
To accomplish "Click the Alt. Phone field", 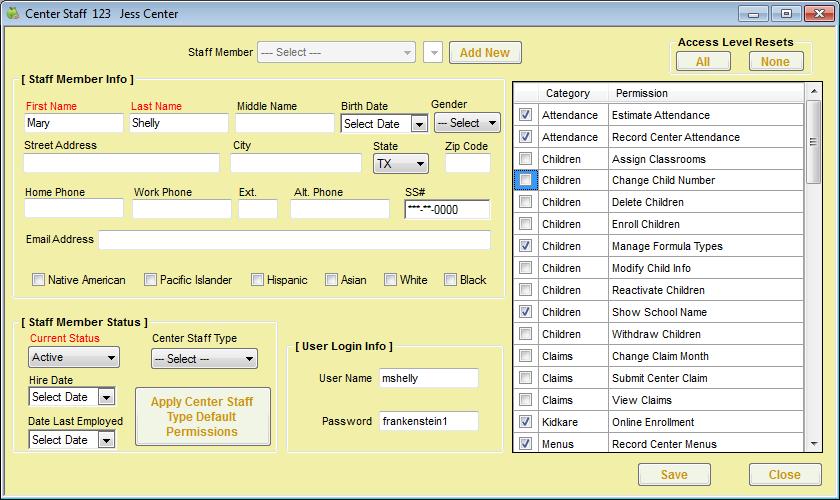I will [x=340, y=208].
